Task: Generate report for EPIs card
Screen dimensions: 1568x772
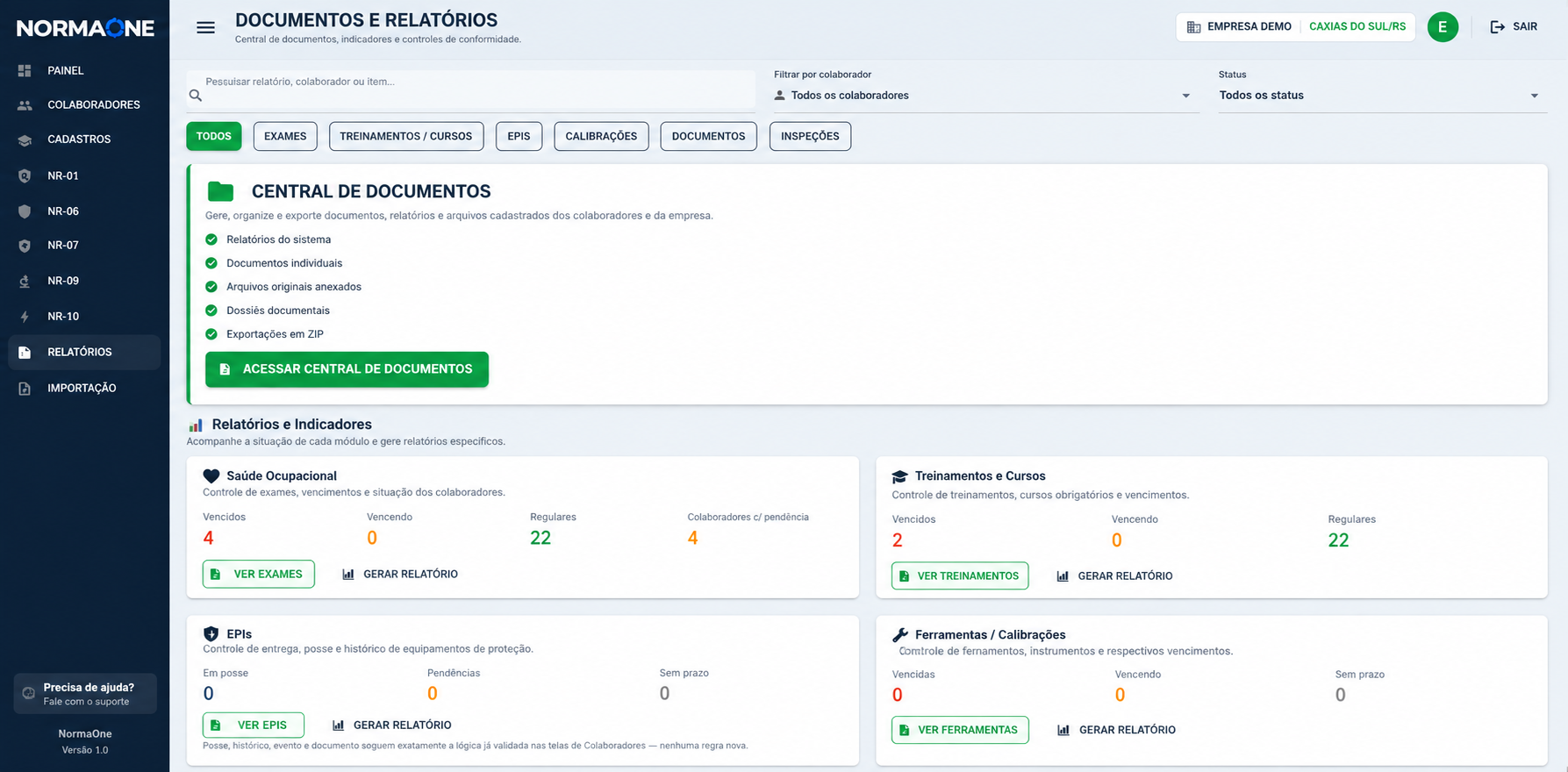Action: [x=391, y=725]
